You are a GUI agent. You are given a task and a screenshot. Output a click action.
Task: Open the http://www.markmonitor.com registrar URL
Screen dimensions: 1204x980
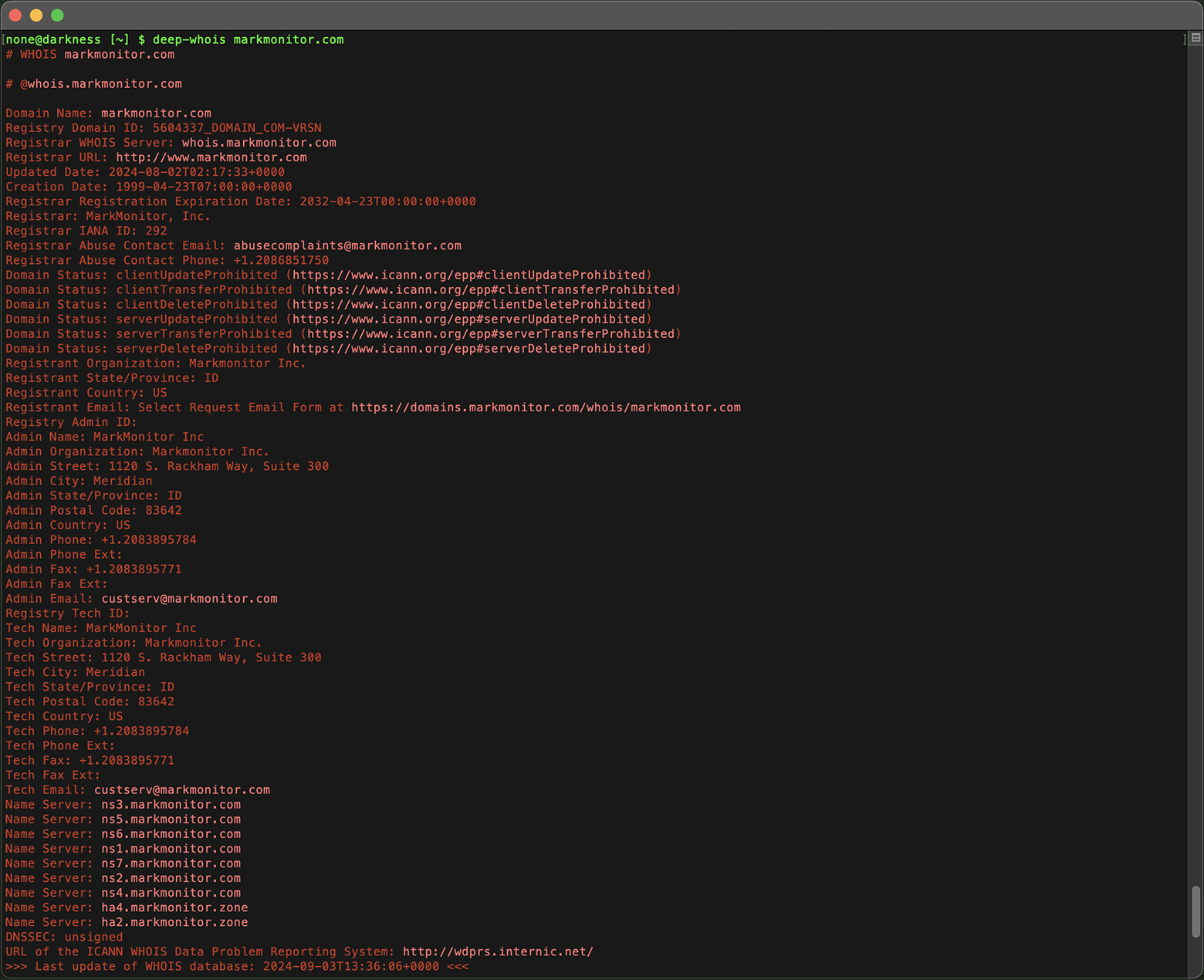coord(210,157)
